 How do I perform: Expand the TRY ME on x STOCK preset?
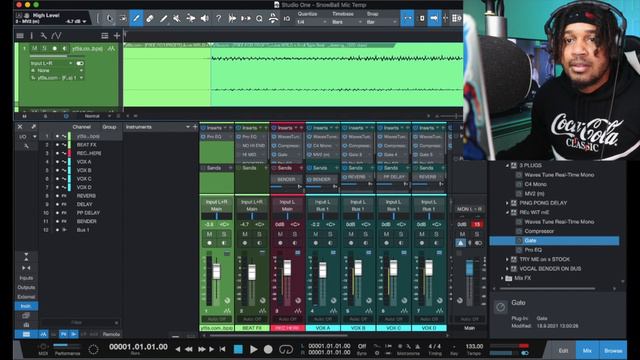(507, 259)
